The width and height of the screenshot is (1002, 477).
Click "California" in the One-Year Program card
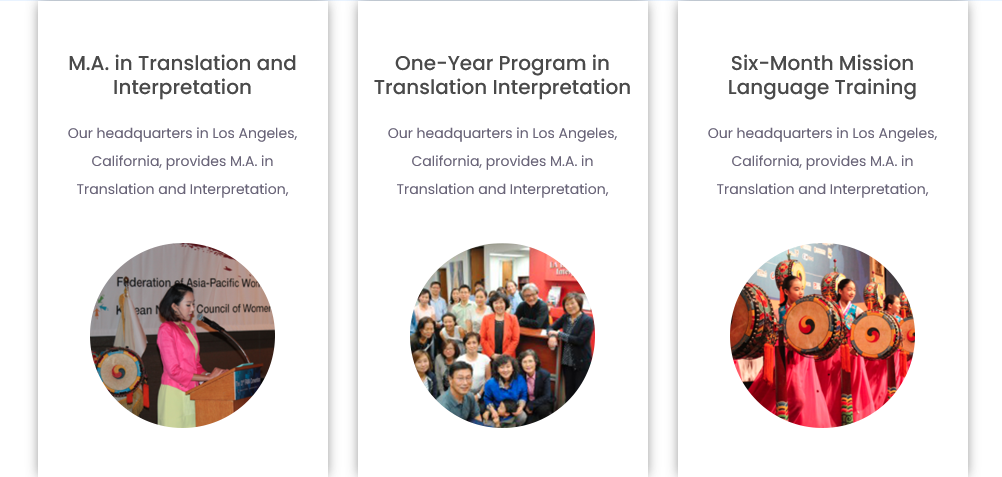[443, 161]
